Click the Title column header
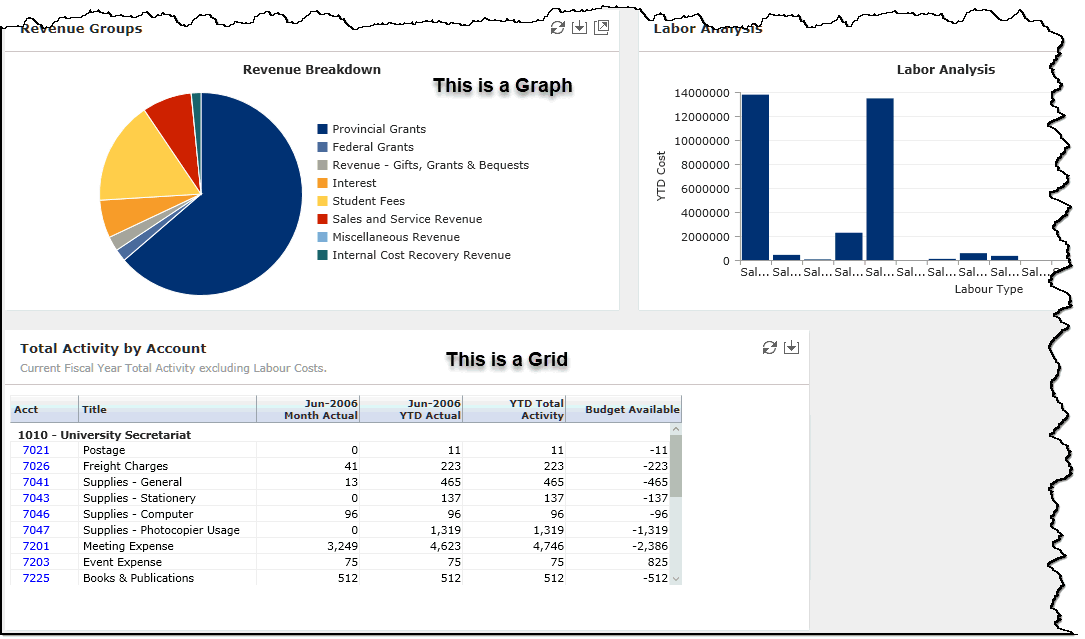The height and width of the screenshot is (639, 1085). pos(95,409)
